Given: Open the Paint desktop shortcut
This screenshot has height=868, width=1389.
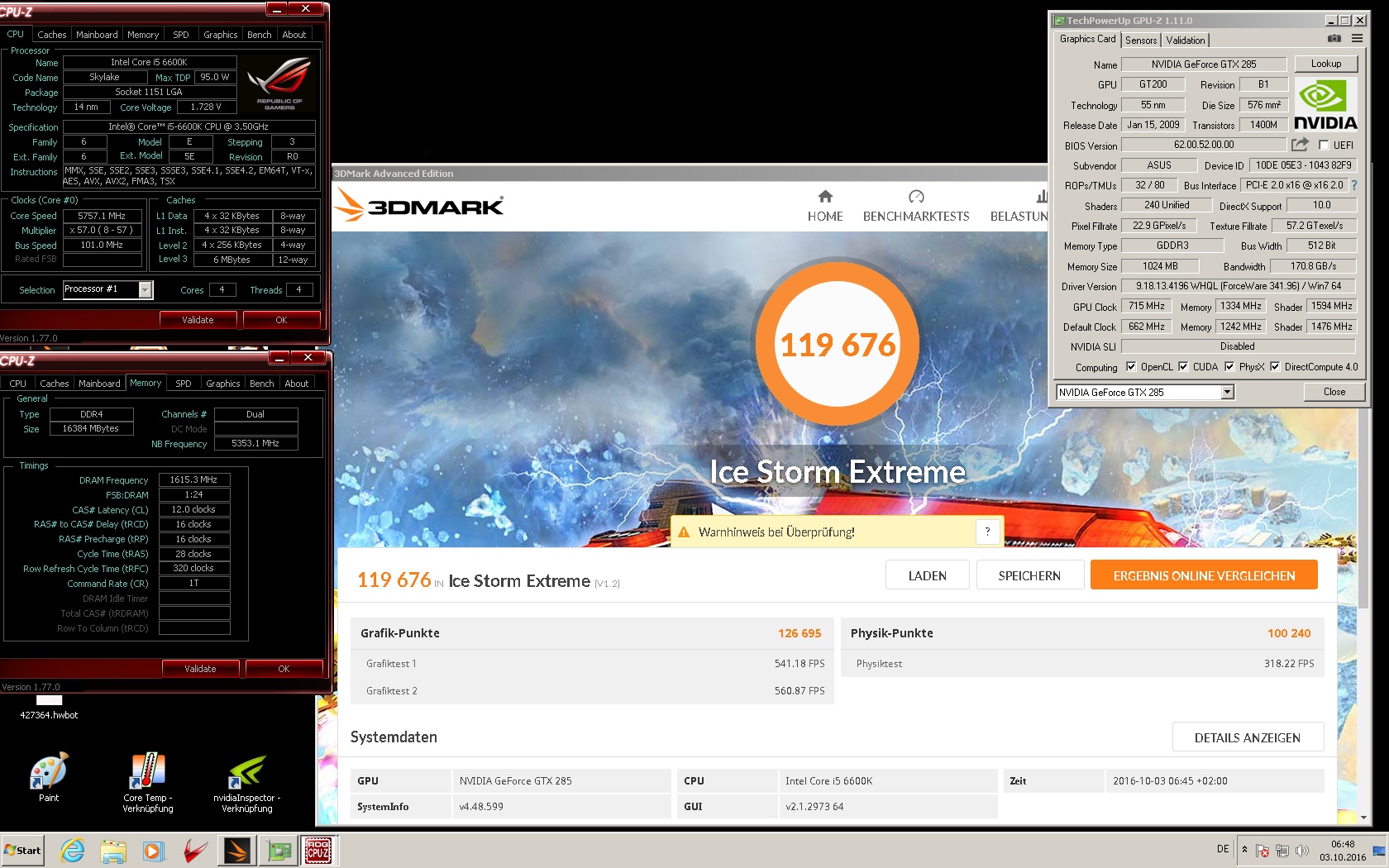Looking at the screenshot, I should point(49,777).
